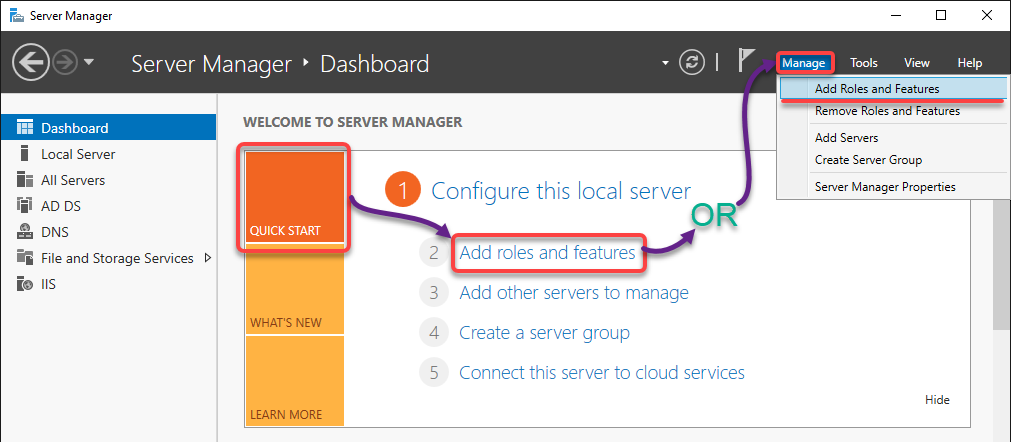
Task: Click the AD DS role icon
Action: tap(25, 206)
